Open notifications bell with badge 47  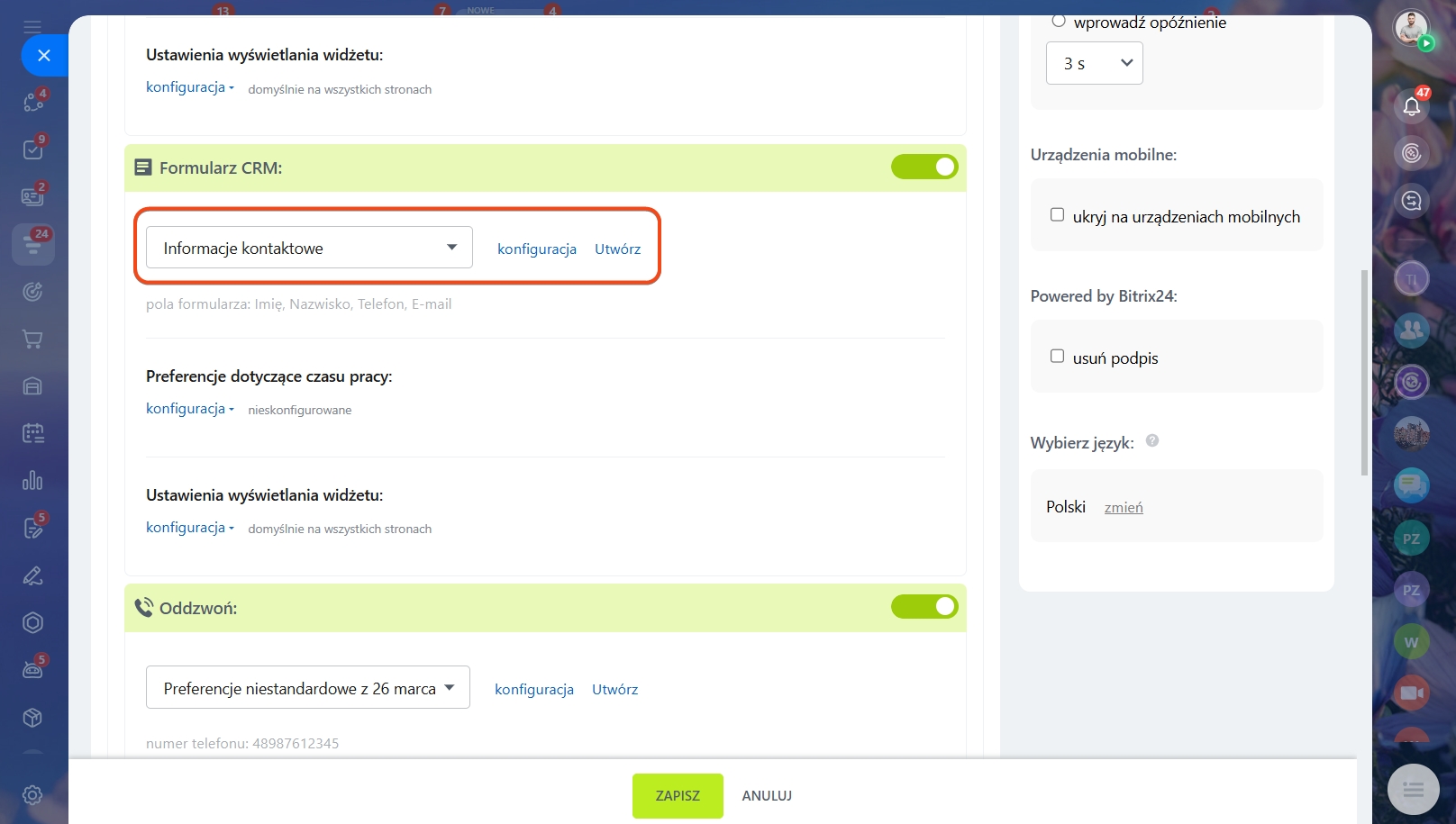coord(1412,106)
